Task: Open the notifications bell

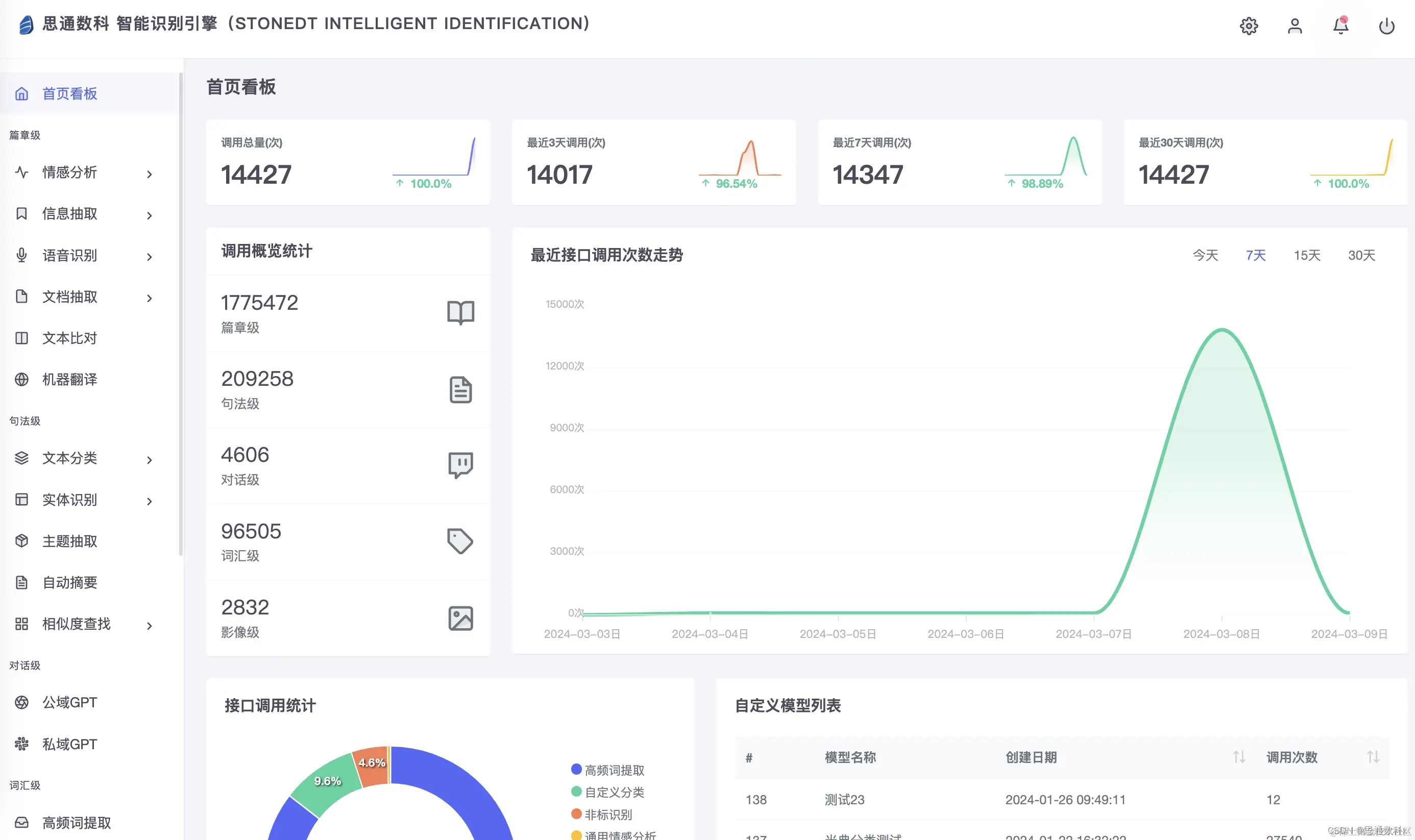Action: point(1340,26)
